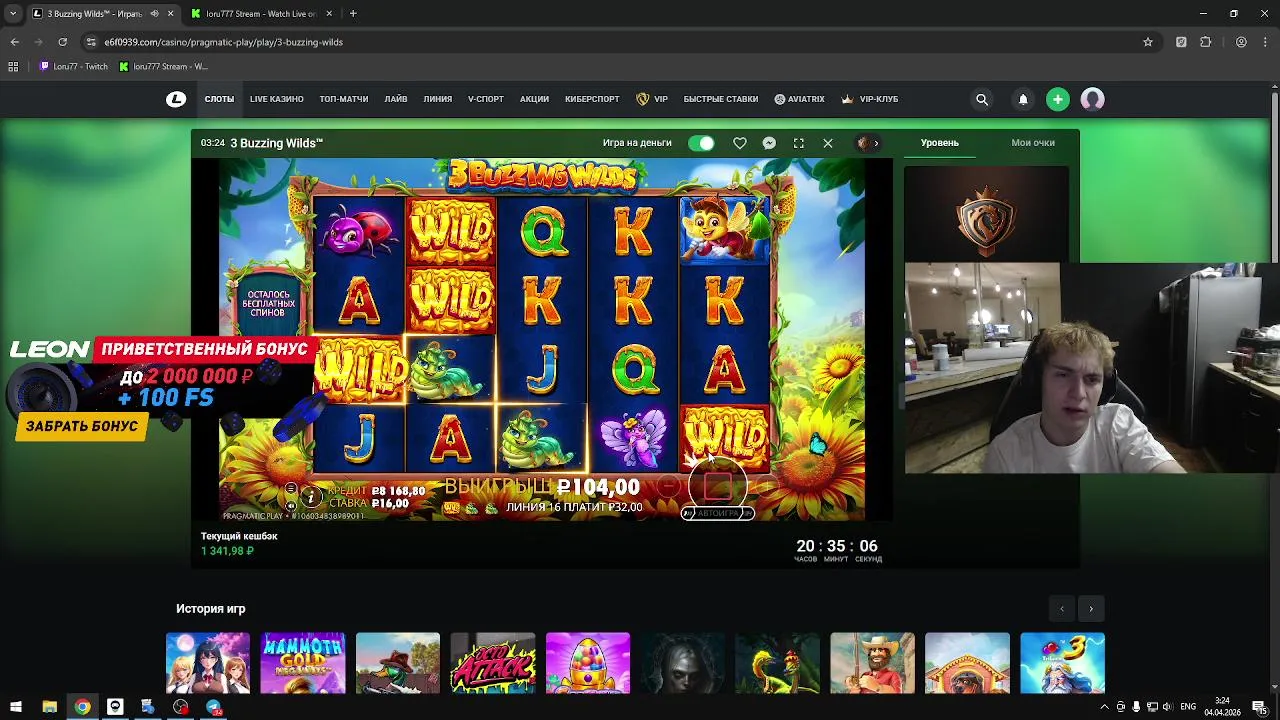Open the 'VIP-КЛУБ' crown link

(869, 99)
